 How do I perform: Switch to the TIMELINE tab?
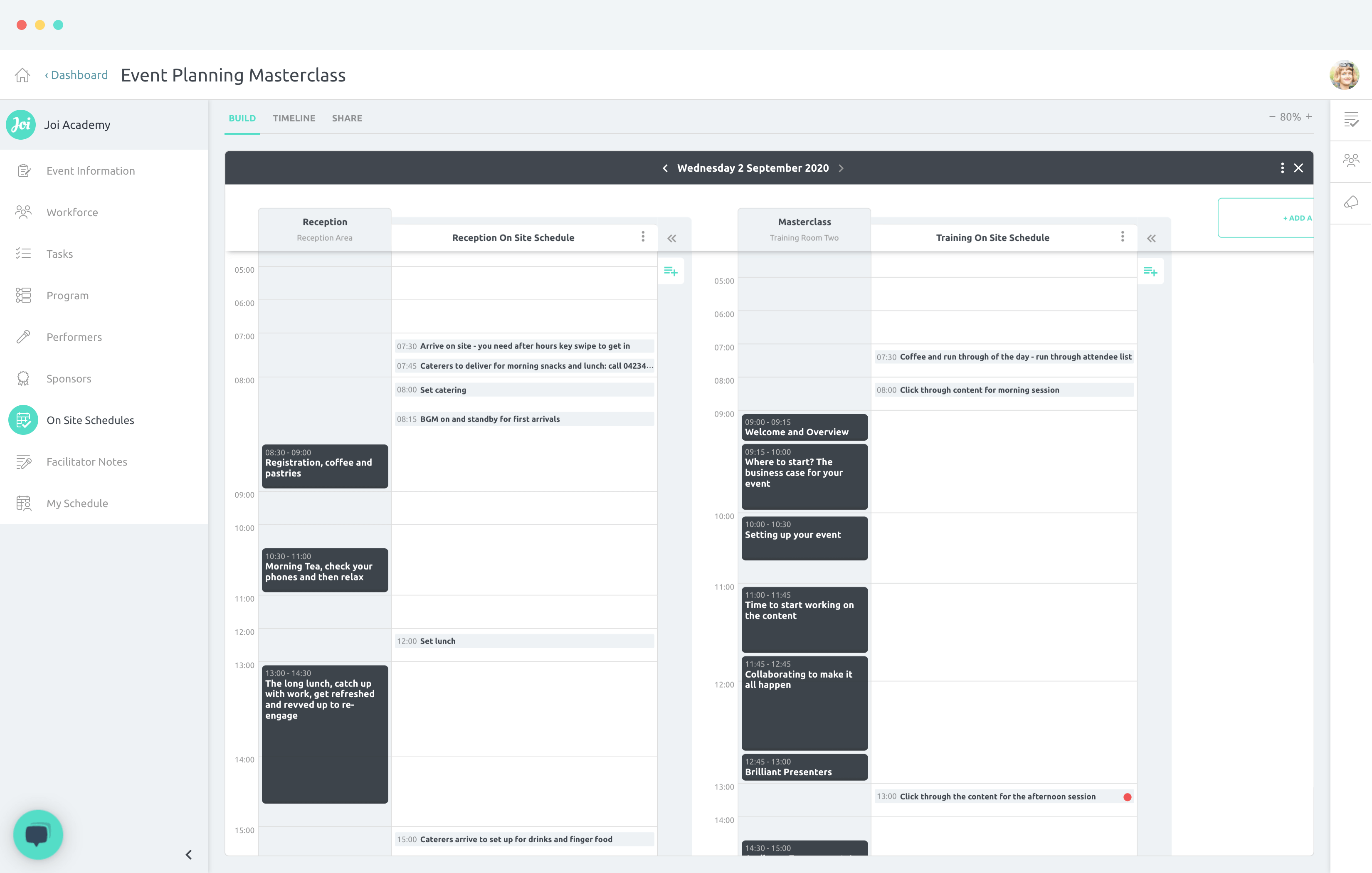click(294, 118)
